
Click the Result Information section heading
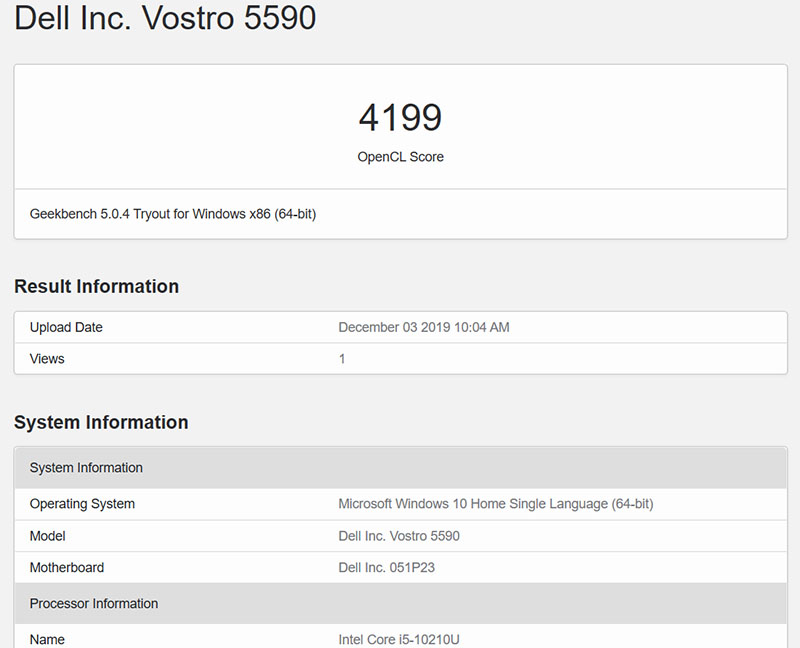coord(96,286)
